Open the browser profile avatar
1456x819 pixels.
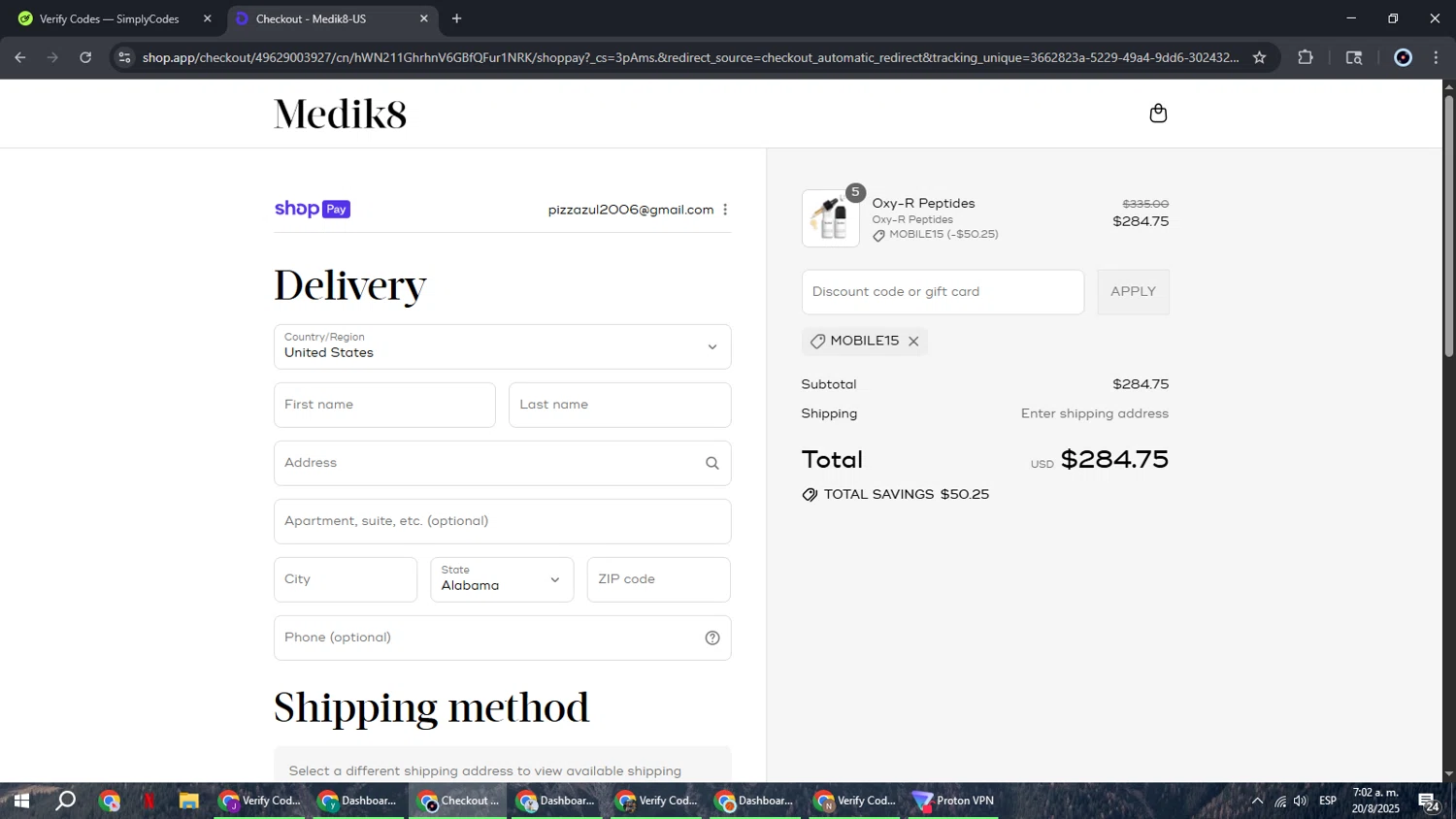coord(1403,58)
